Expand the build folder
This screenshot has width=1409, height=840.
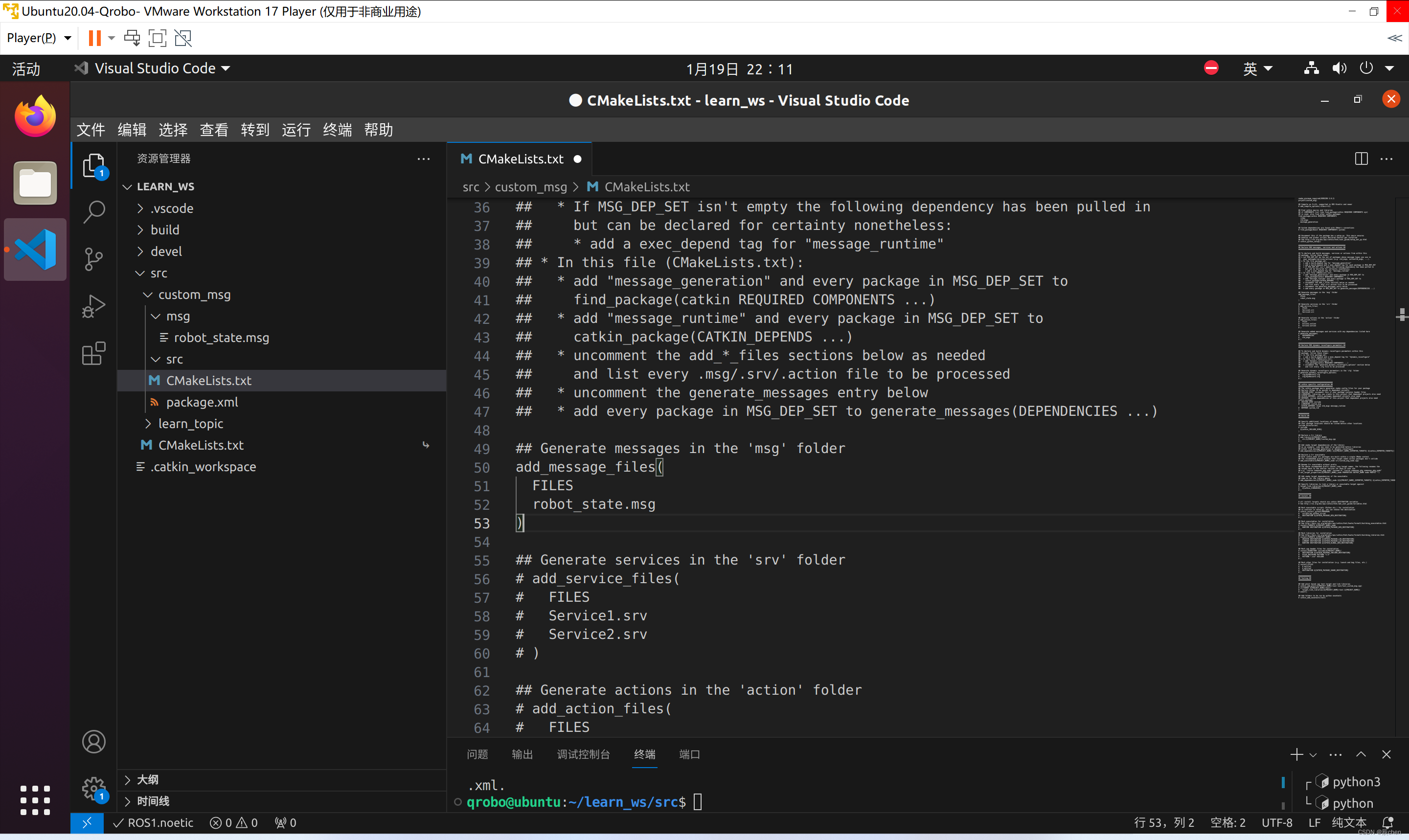click(165, 230)
